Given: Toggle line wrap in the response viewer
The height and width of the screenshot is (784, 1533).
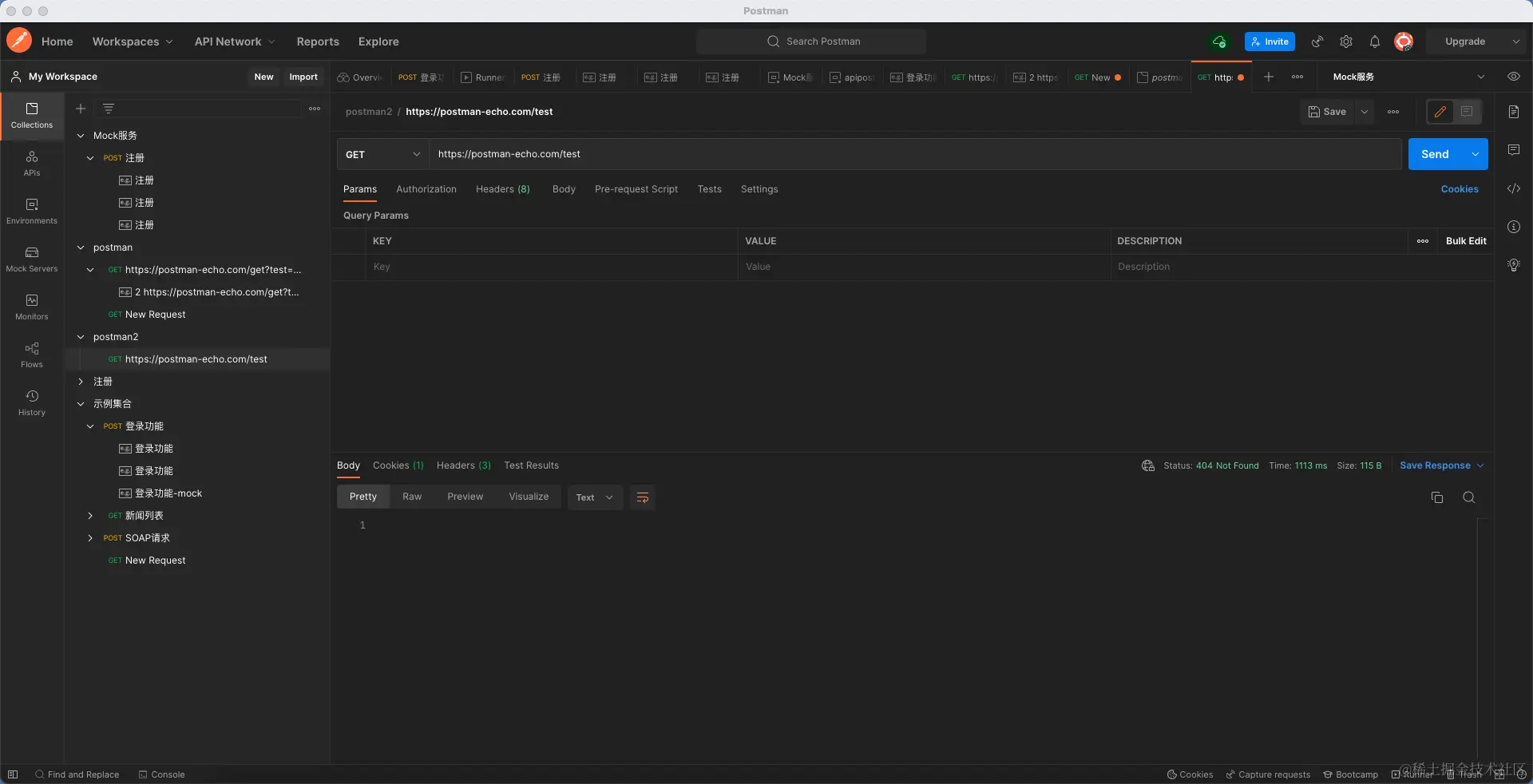Looking at the screenshot, I should pyautogui.click(x=643, y=497).
